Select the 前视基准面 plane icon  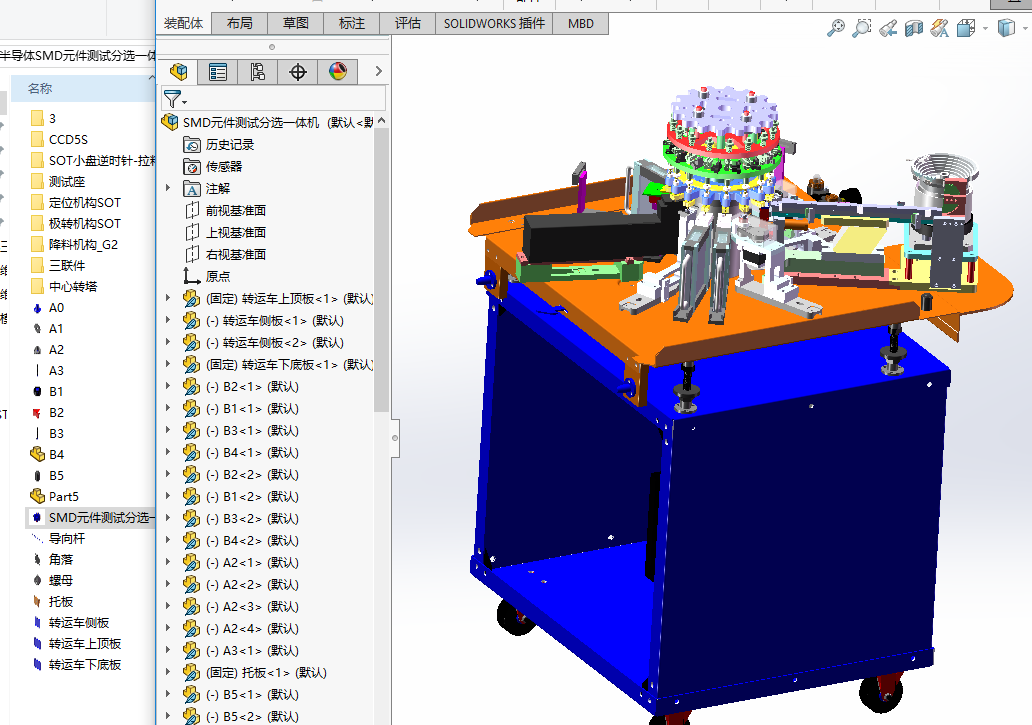click(x=192, y=211)
